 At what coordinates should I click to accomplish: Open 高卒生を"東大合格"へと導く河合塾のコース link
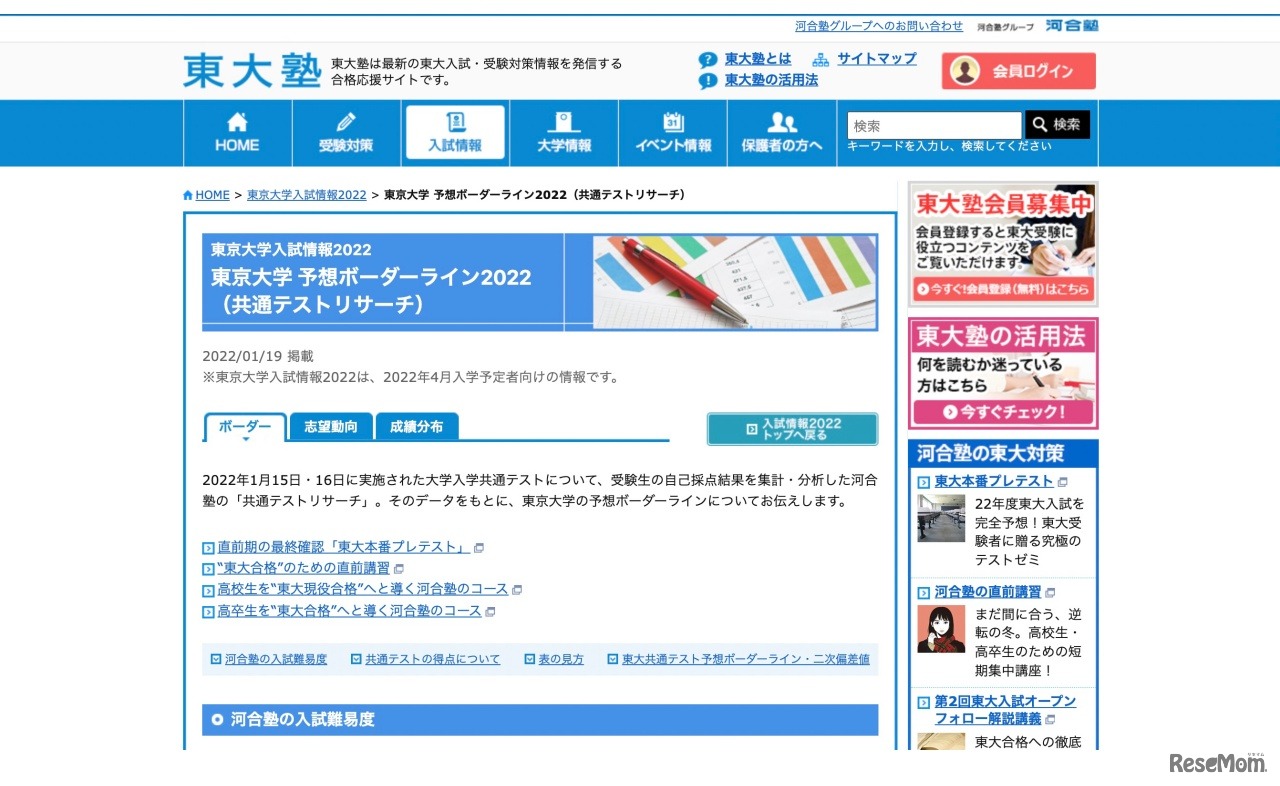click(349, 610)
